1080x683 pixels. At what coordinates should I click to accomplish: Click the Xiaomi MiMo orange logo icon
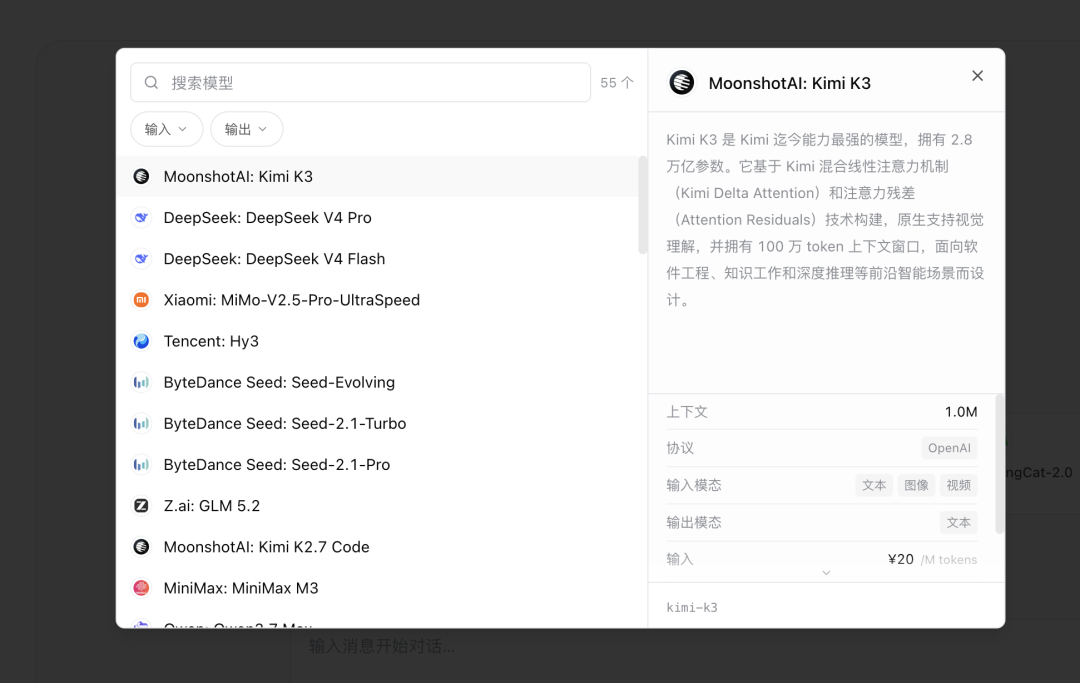(x=141, y=300)
